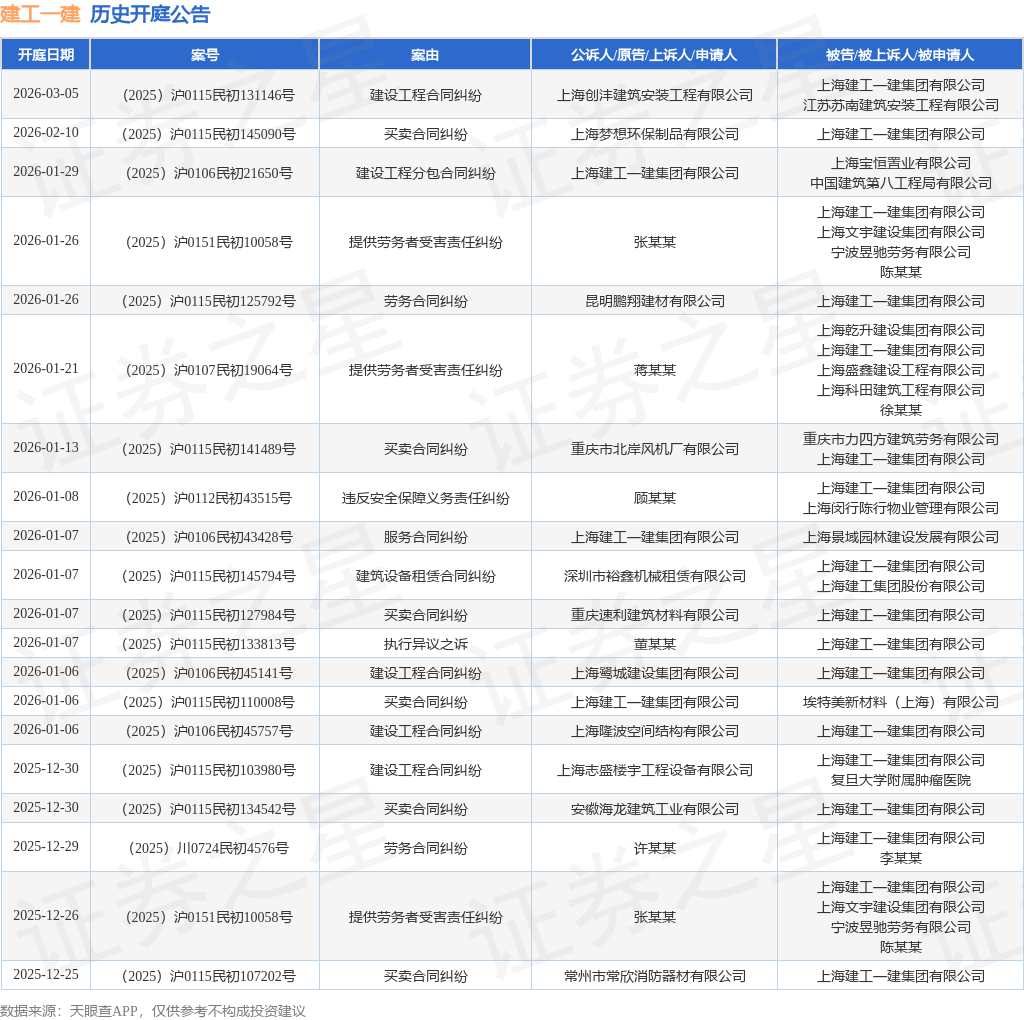Select case number 沪0106民初45141号
Viewport: 1024px width, 1020px height.
tap(208, 673)
